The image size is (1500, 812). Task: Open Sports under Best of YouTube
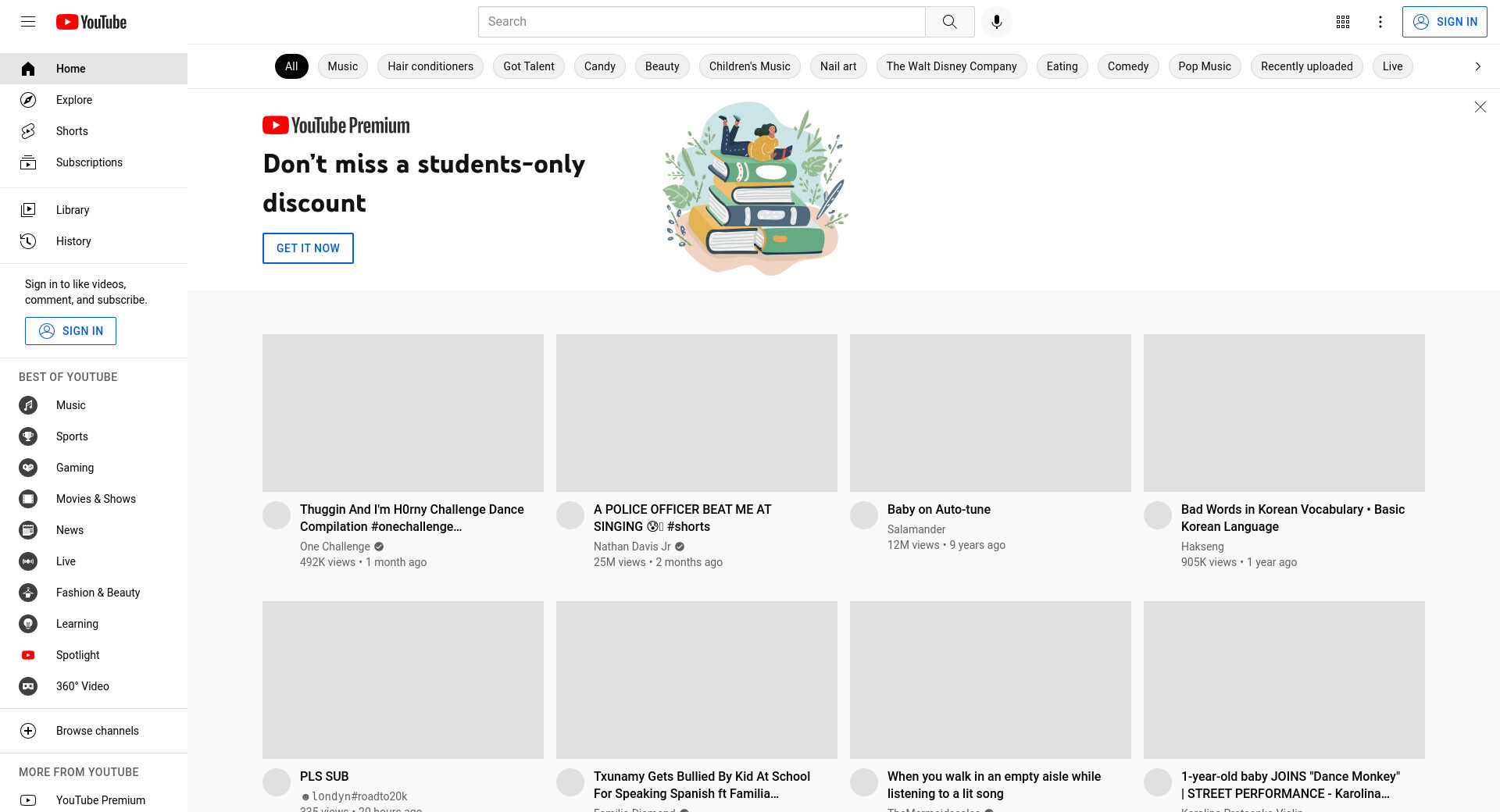[x=94, y=436]
